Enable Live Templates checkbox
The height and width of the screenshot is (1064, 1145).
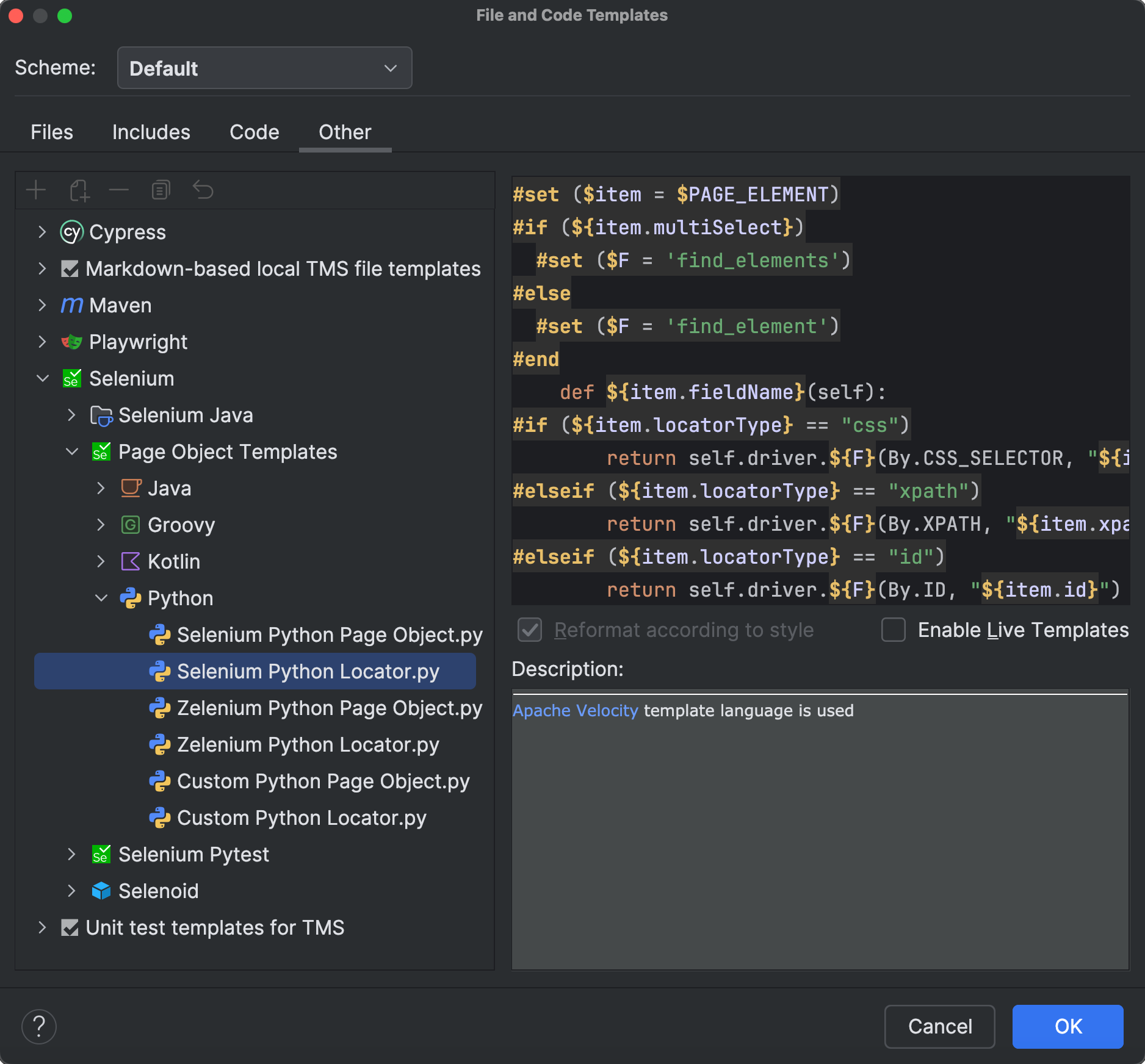(893, 630)
